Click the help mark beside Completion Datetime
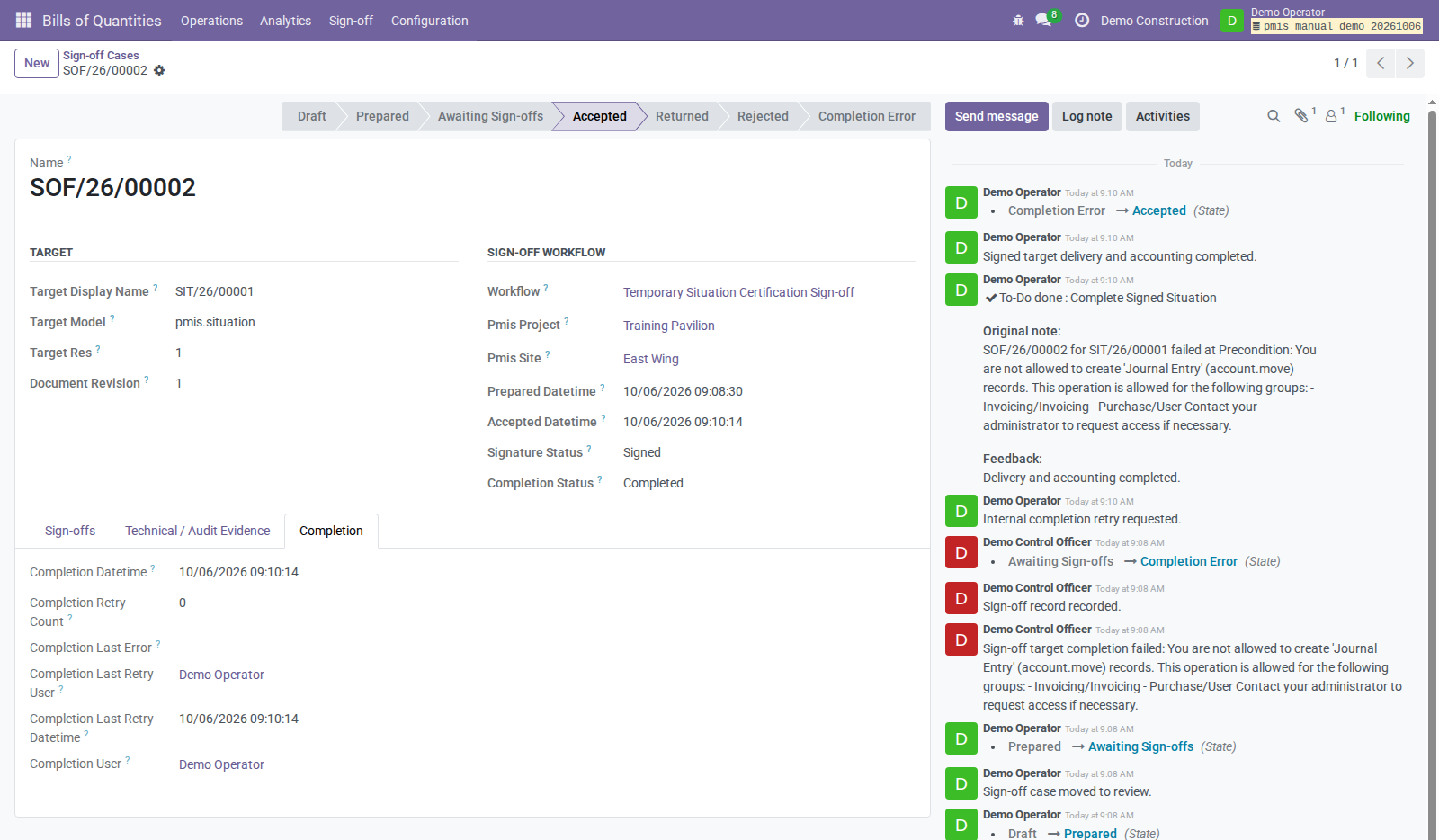The image size is (1439, 840). coord(153,568)
